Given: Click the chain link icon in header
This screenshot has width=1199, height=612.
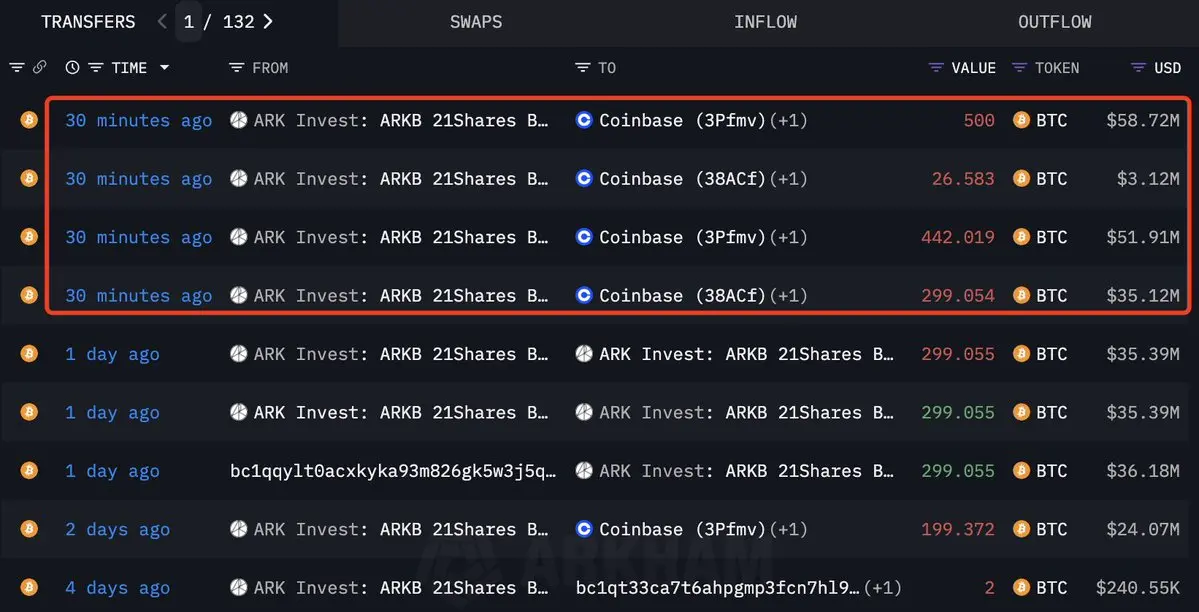Looking at the screenshot, I should click(40, 67).
